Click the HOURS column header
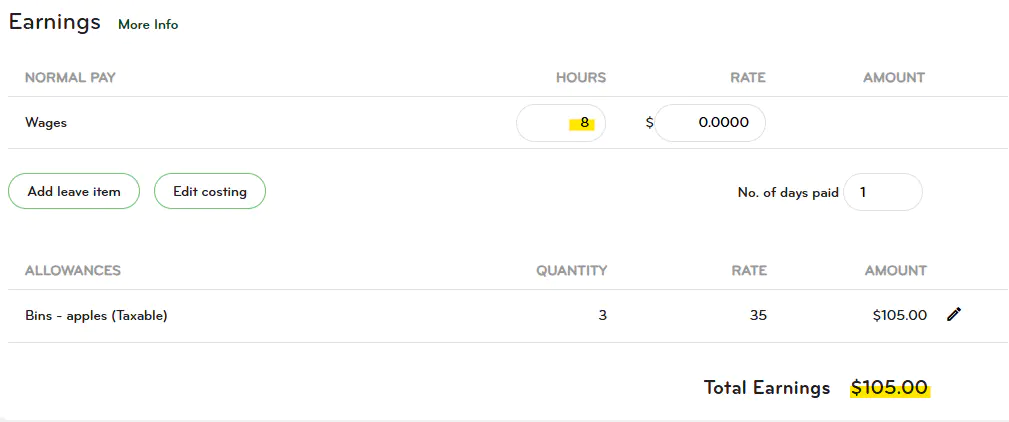The height and width of the screenshot is (422, 1009). pos(581,78)
